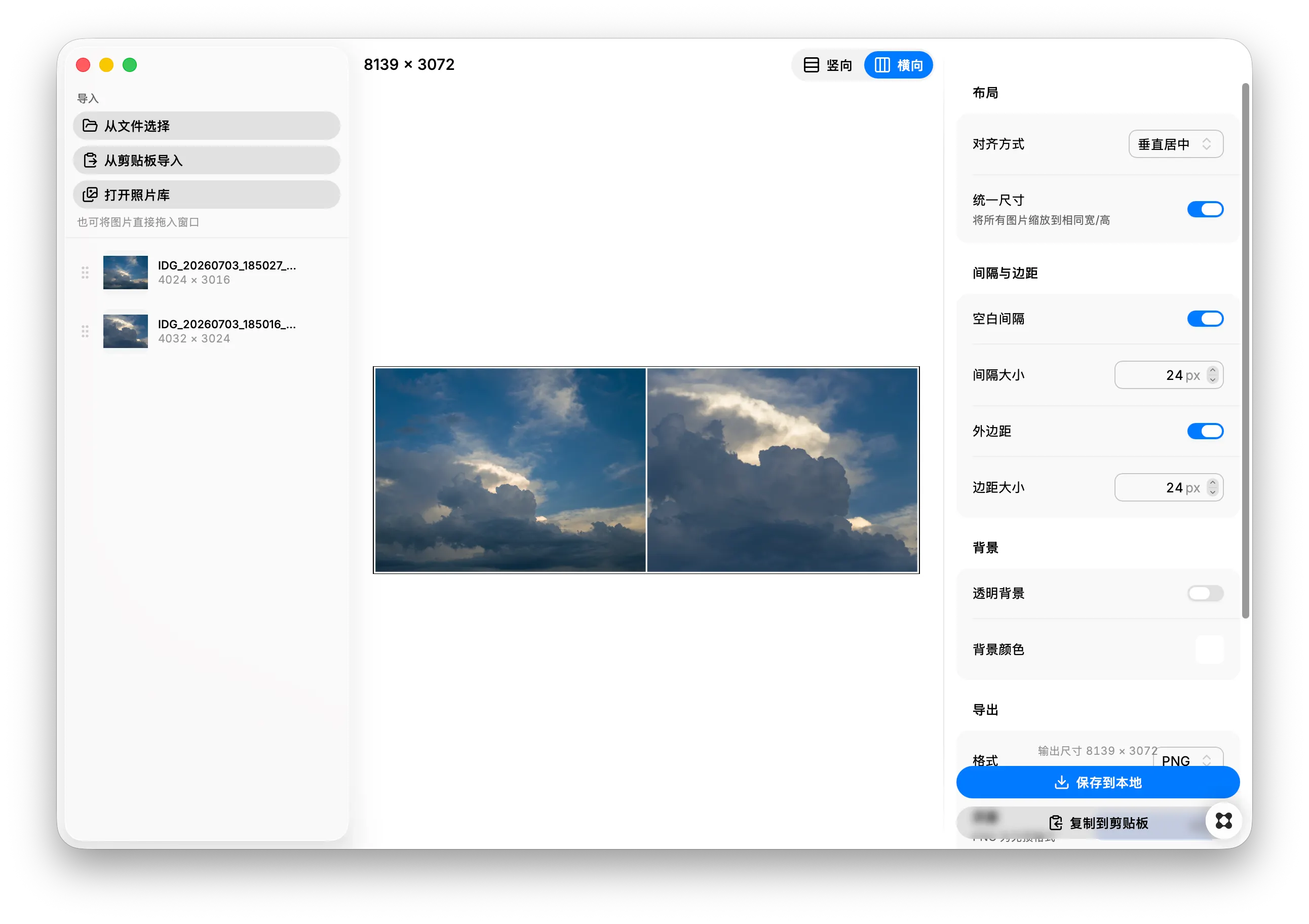Viewport: 1309px width, 924px height.
Task: Toggle 空白间隔 switch
Action: [x=1205, y=319]
